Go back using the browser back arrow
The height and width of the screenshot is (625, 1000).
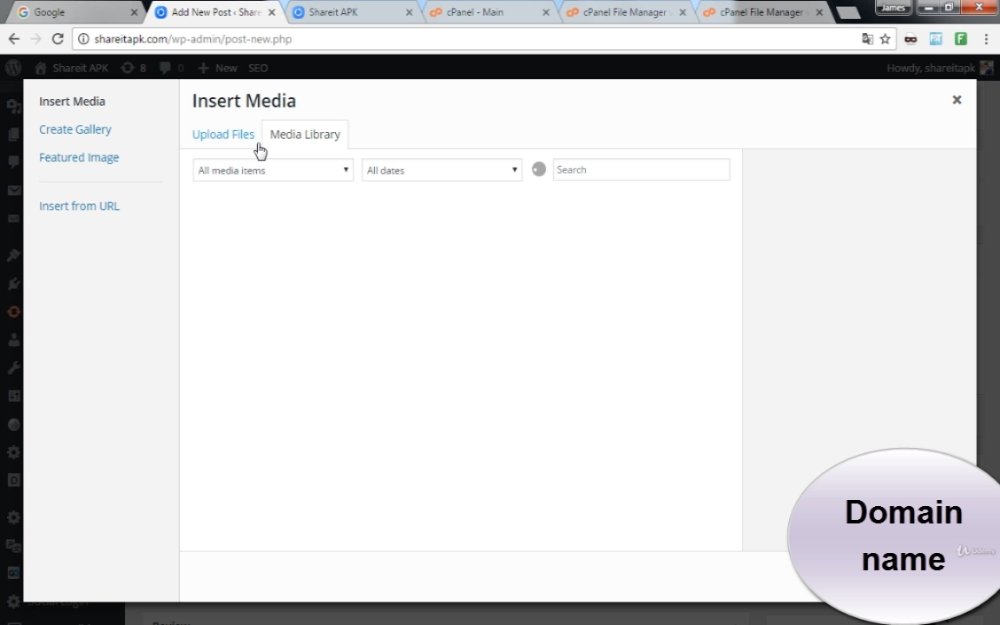pos(14,39)
